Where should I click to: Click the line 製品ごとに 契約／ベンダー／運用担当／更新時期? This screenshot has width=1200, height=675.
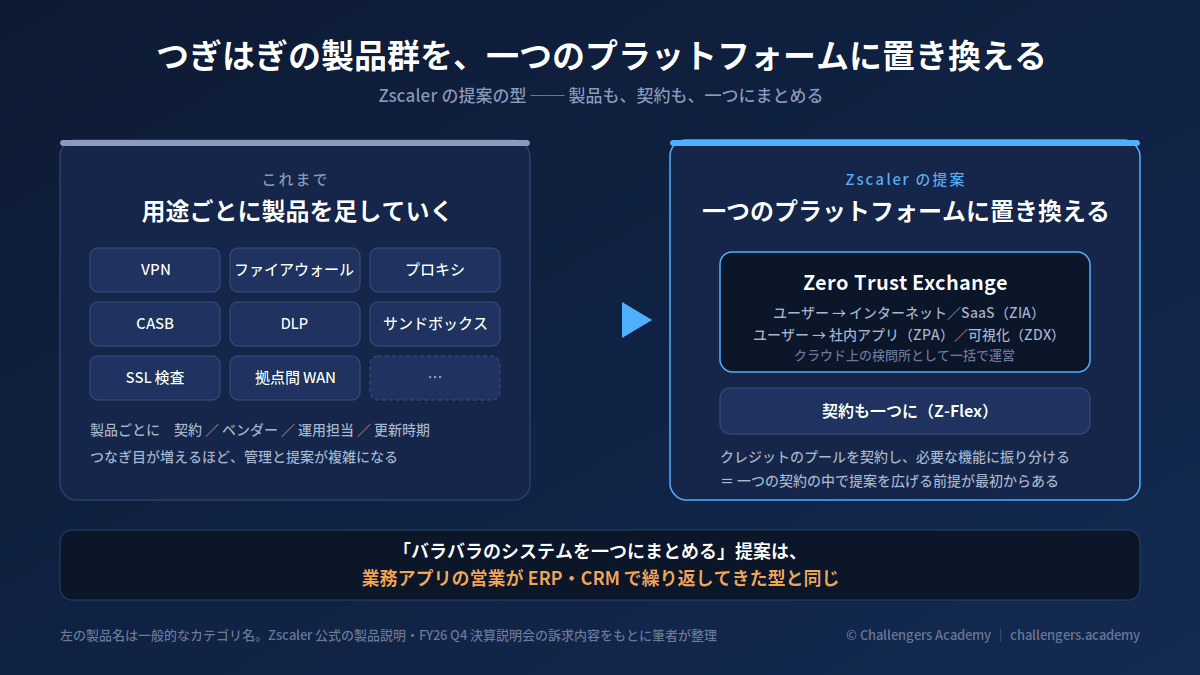click(260, 430)
